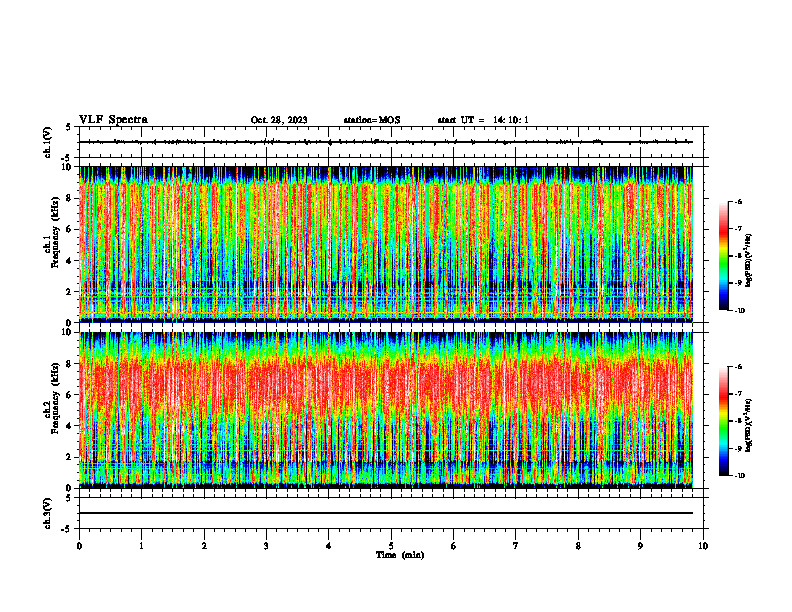The image size is (792, 612).
Task: Click inside the ch.1 spectrogram panel
Action: click(386, 244)
